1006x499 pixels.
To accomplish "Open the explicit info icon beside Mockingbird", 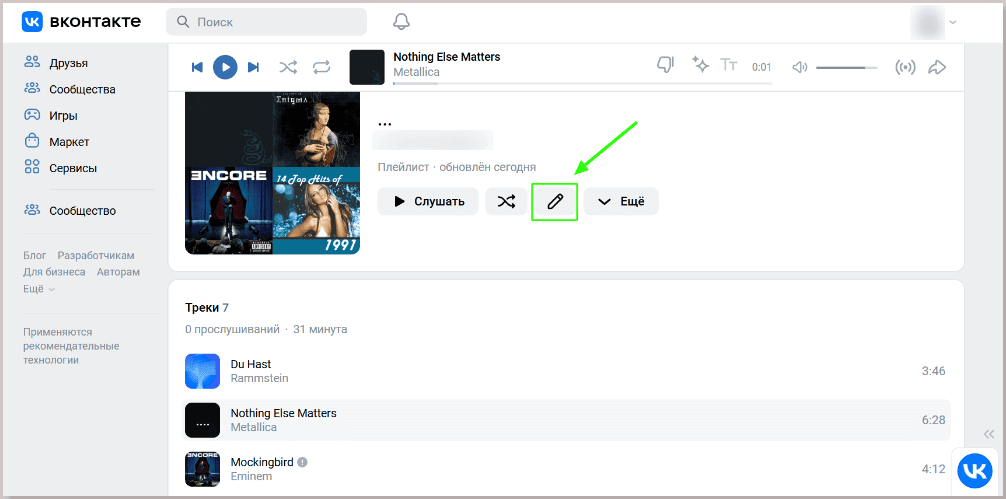I will point(303,462).
